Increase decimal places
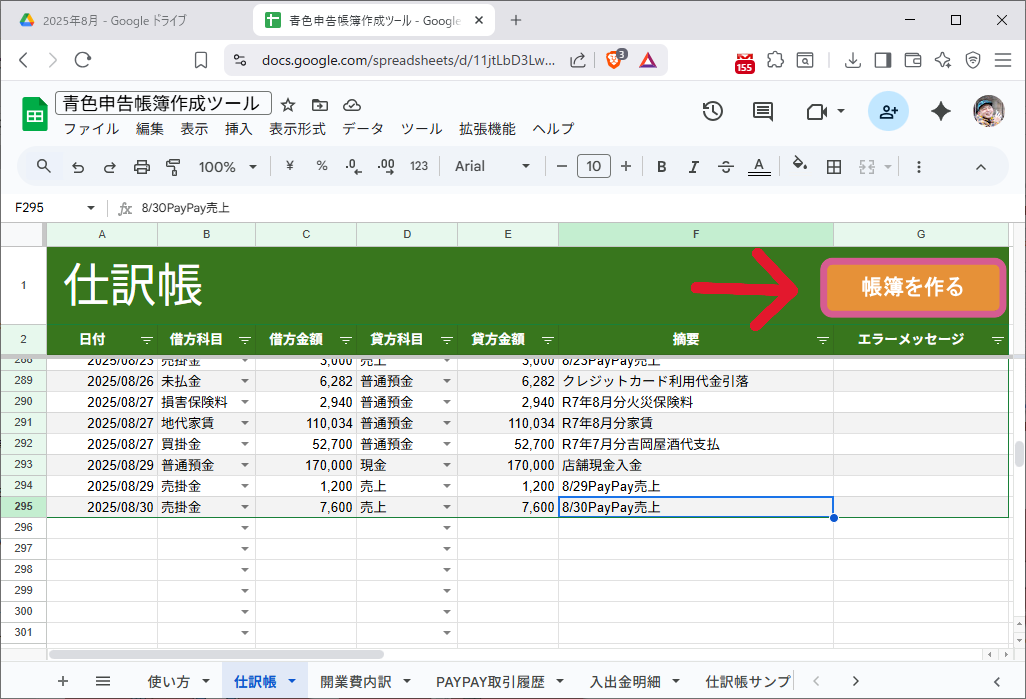This screenshot has width=1026, height=699. point(385,166)
